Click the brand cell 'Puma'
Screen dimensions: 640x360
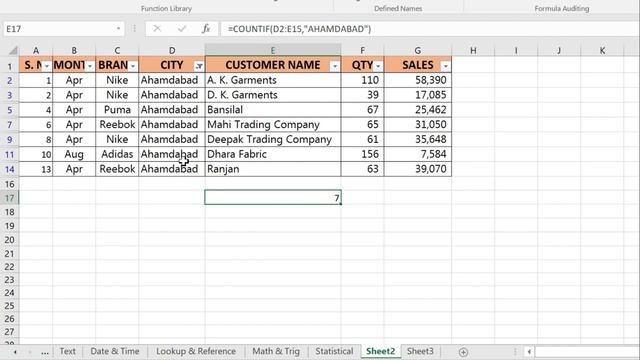click(117, 109)
